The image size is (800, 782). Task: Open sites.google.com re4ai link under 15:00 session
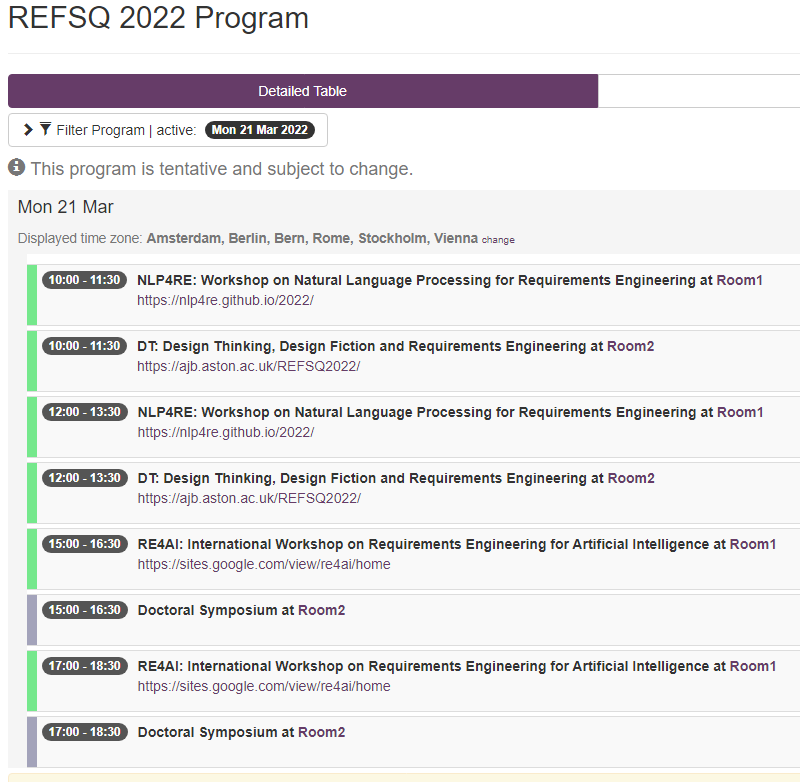264,564
